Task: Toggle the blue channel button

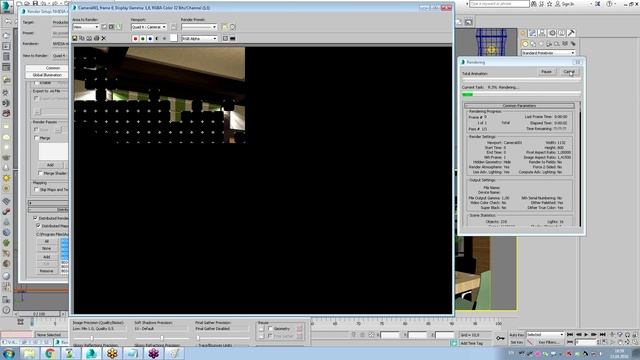Action: click(150, 38)
